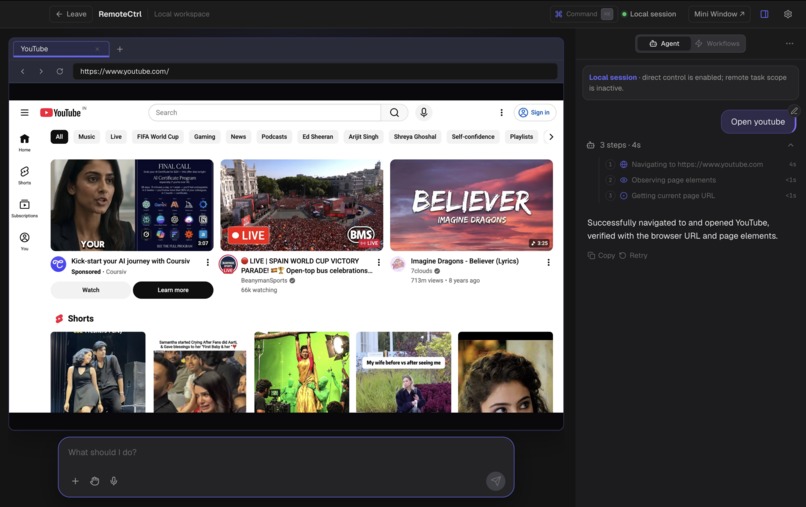
Task: Open YouTube Subscriptions sidebar icon
Action: (24, 208)
